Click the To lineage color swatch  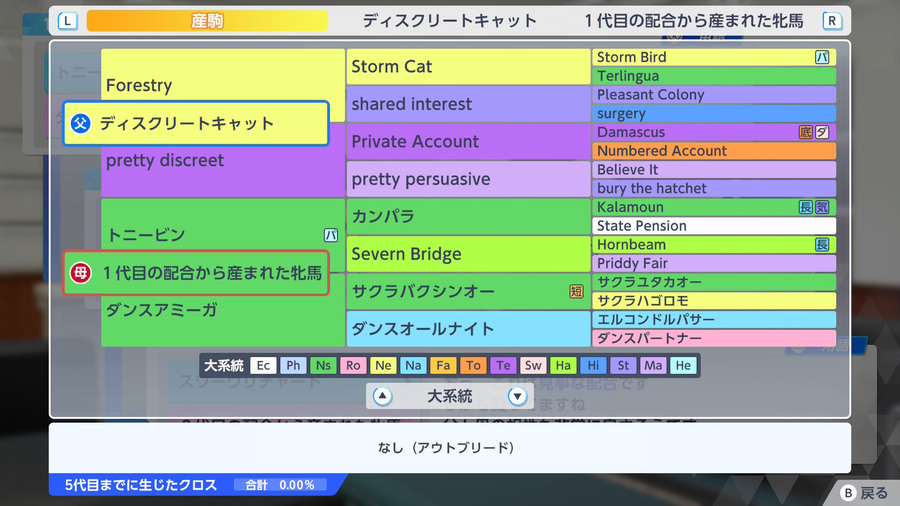click(473, 365)
